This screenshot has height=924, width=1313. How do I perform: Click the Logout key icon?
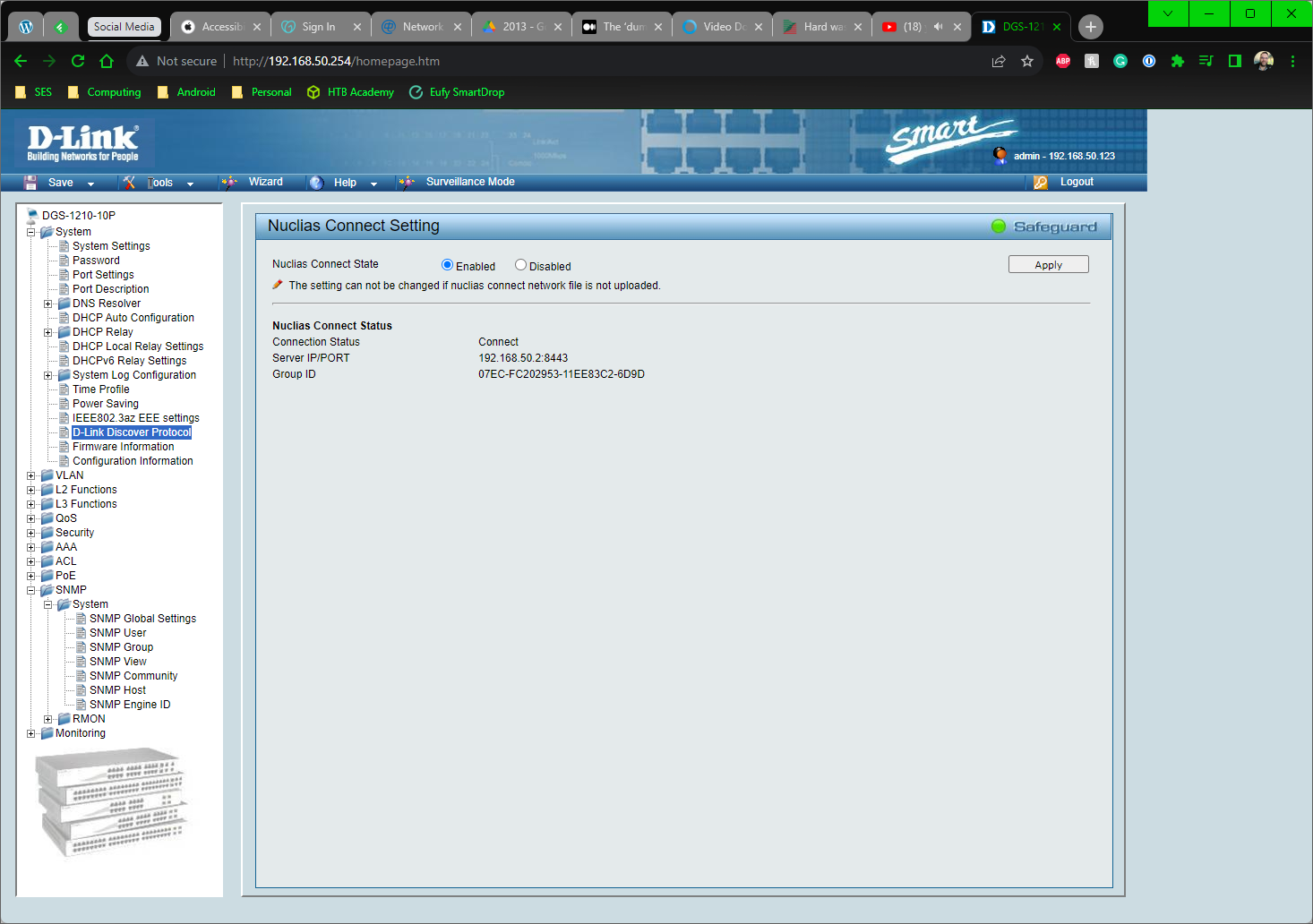(x=1041, y=183)
